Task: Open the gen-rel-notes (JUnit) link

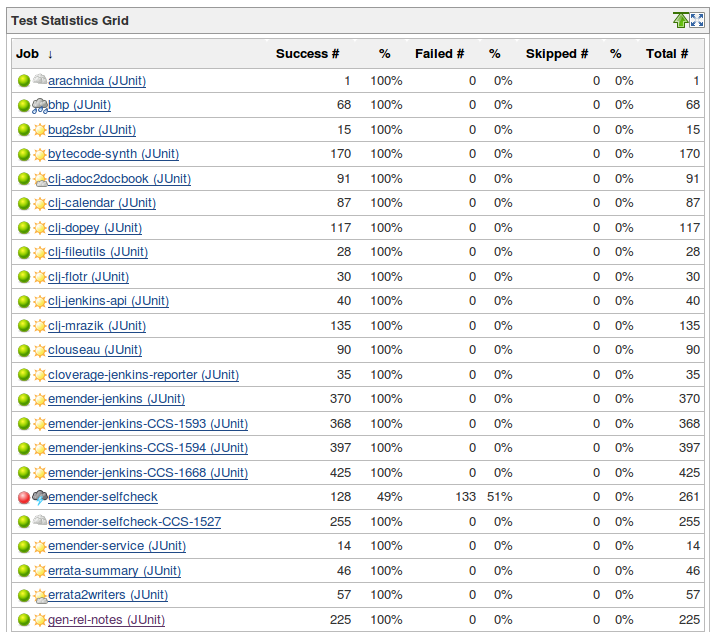Action: (106, 620)
